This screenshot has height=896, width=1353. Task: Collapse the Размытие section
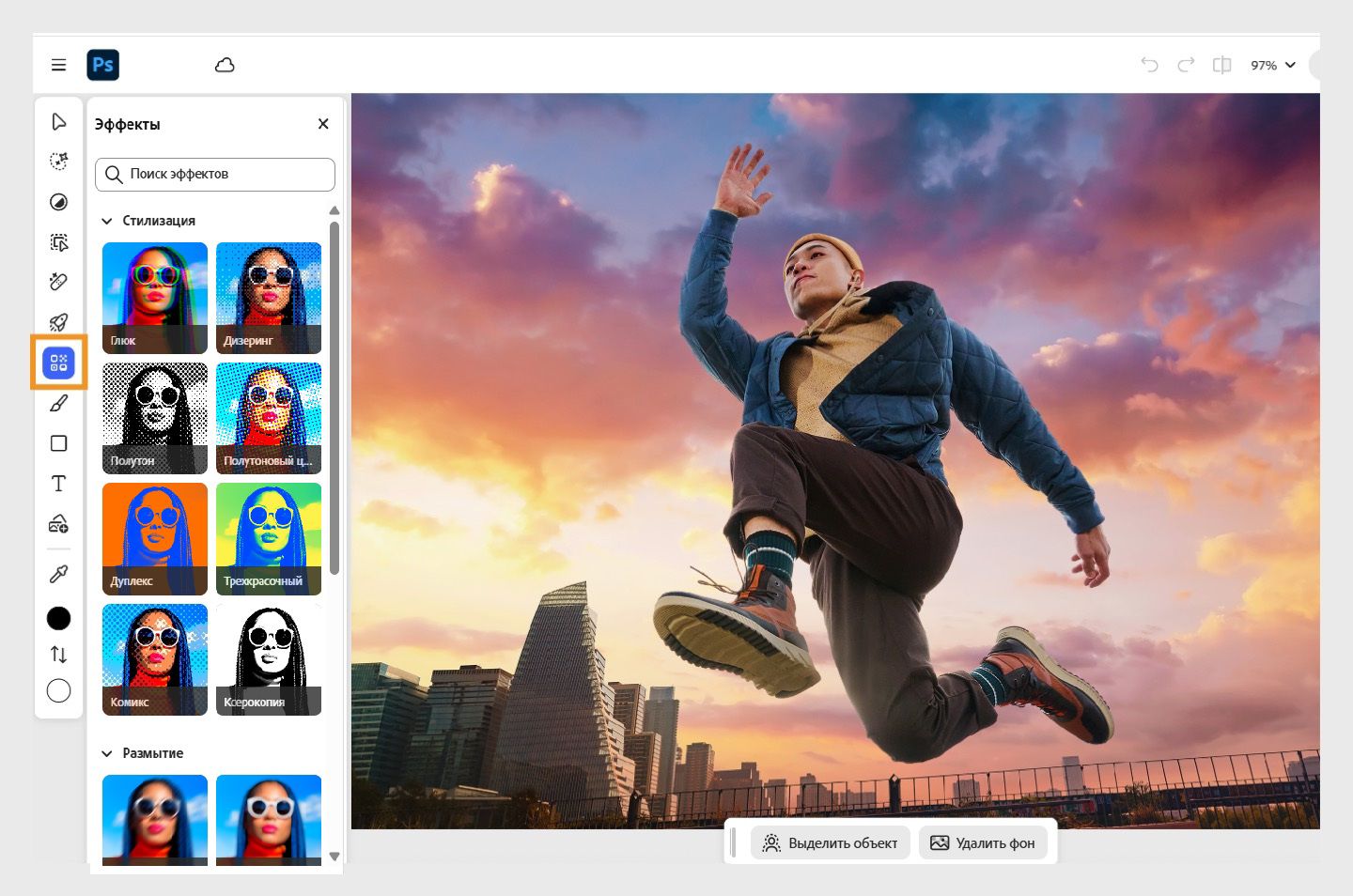pyautogui.click(x=107, y=753)
